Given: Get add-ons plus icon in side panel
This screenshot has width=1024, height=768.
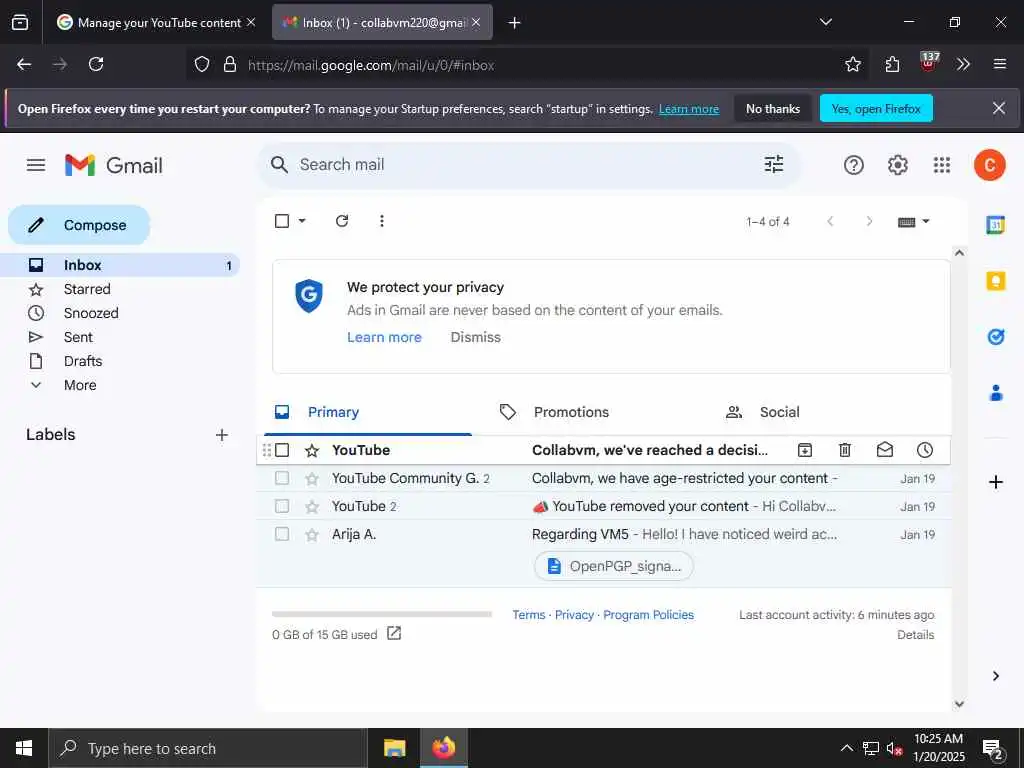Looking at the screenshot, I should coord(995,482).
